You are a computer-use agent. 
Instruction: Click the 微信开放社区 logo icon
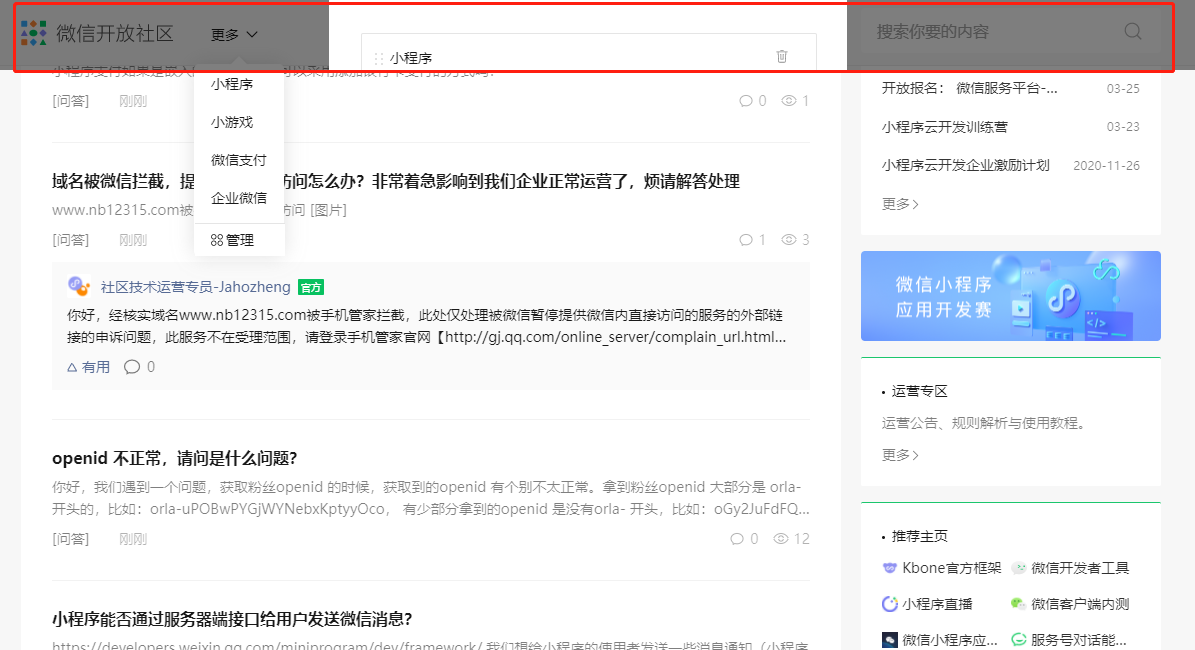click(x=34, y=33)
